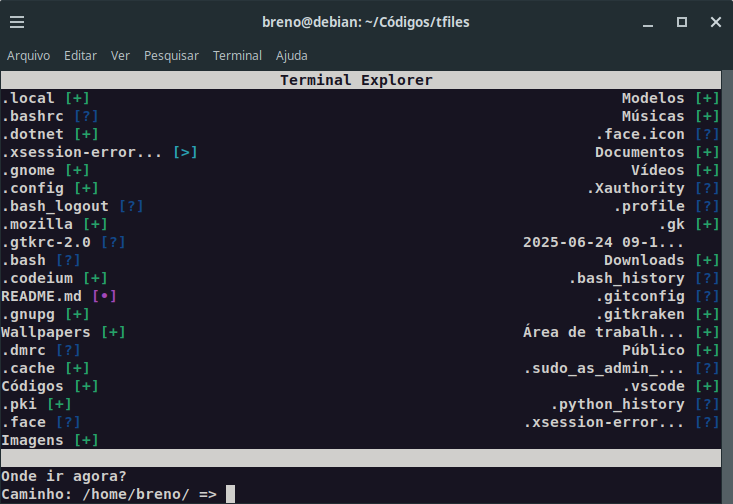Click the .codeium folder name
This screenshot has width=733, height=504.
coord(37,278)
